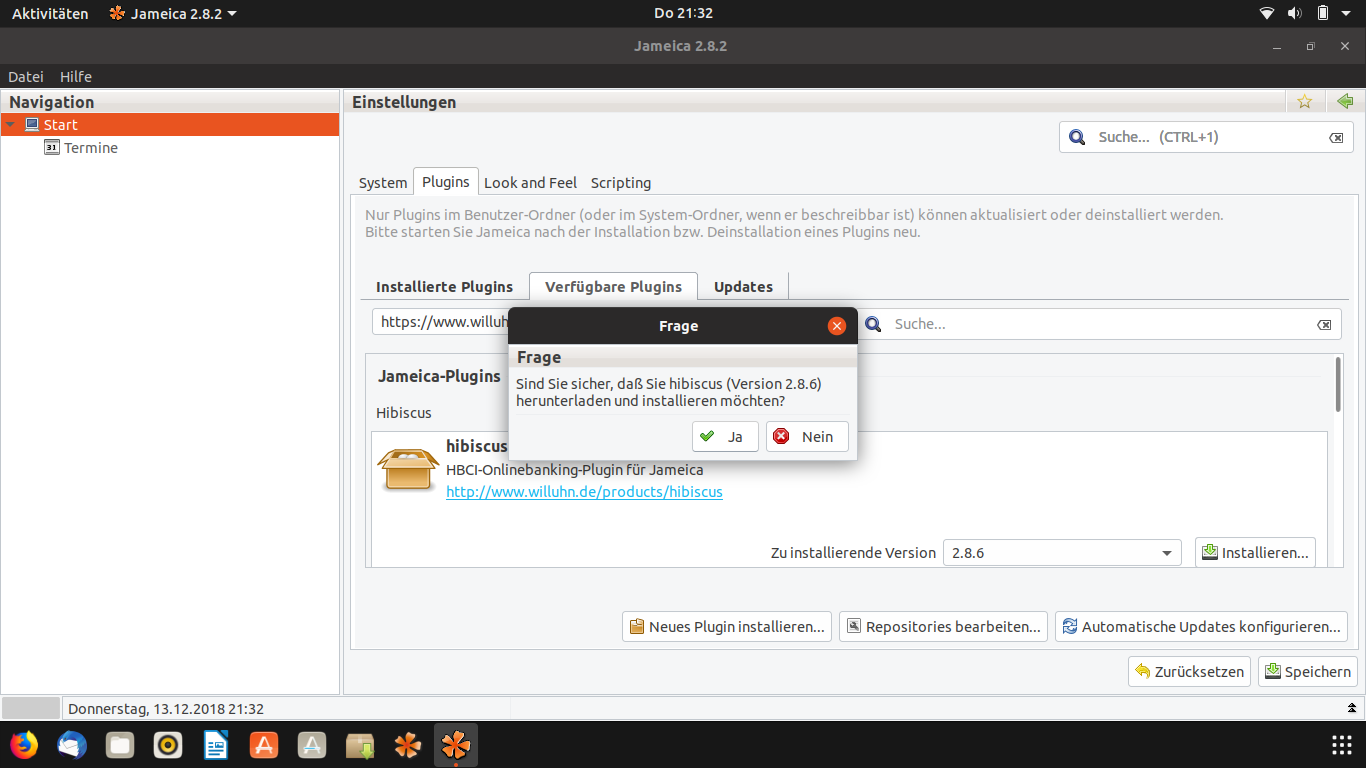Image resolution: width=1366 pixels, height=768 pixels.
Task: Click the plugin search Suche field
Action: tap(1100, 324)
